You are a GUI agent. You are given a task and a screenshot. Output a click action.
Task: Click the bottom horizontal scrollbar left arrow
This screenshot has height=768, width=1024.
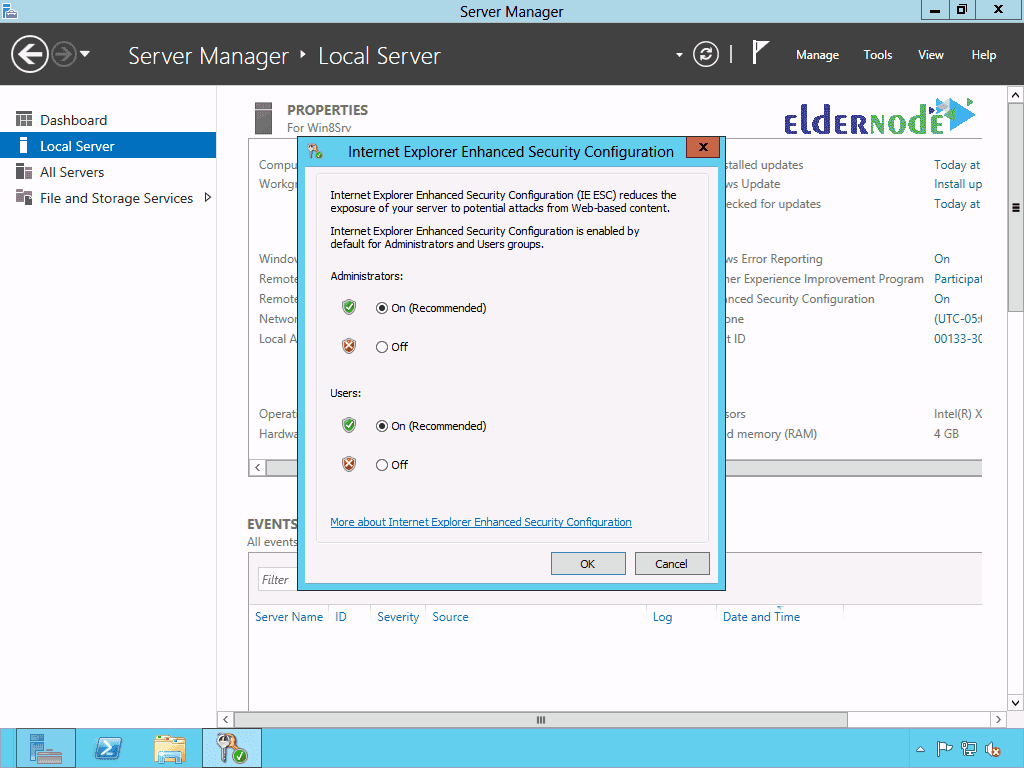tap(225, 719)
